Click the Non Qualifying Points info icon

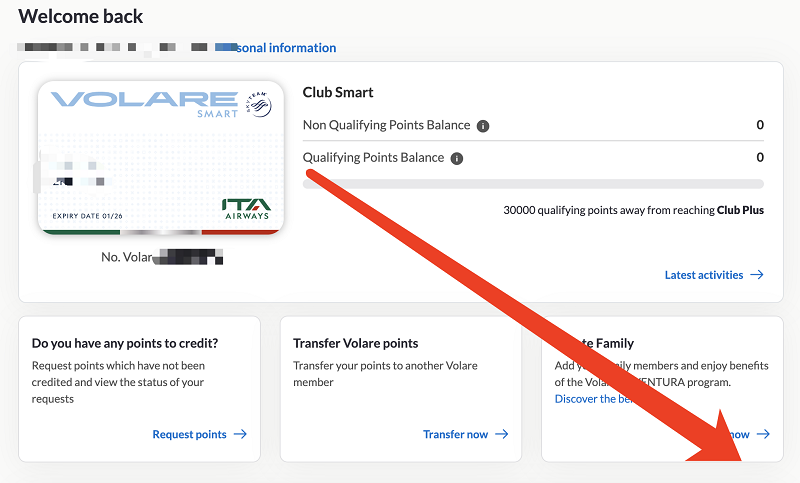(x=483, y=126)
